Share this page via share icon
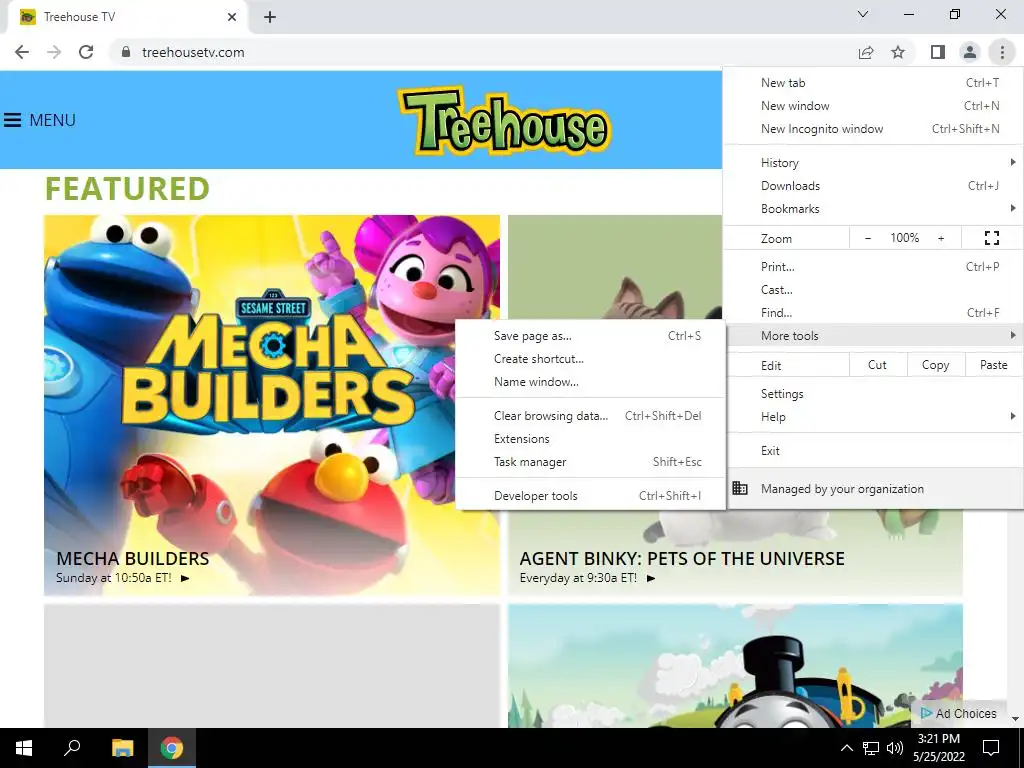This screenshot has width=1024, height=768. [866, 52]
